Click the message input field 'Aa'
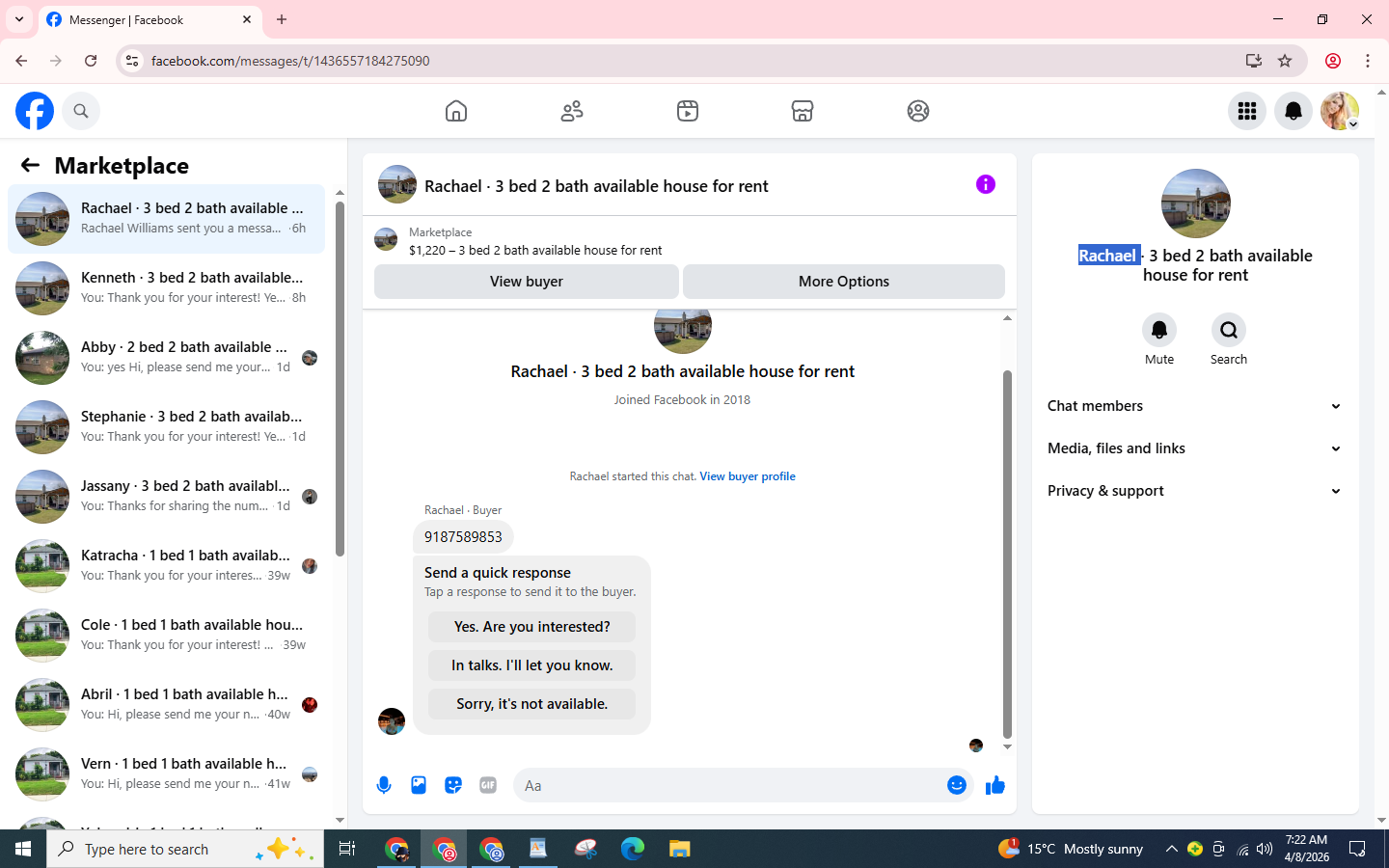 (x=728, y=785)
